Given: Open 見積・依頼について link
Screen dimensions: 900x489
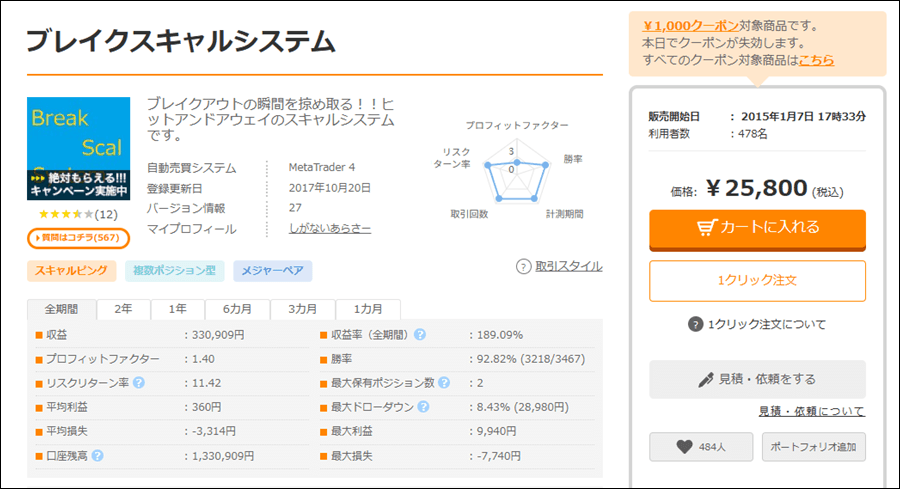Looking at the screenshot, I should pyautogui.click(x=812, y=411).
